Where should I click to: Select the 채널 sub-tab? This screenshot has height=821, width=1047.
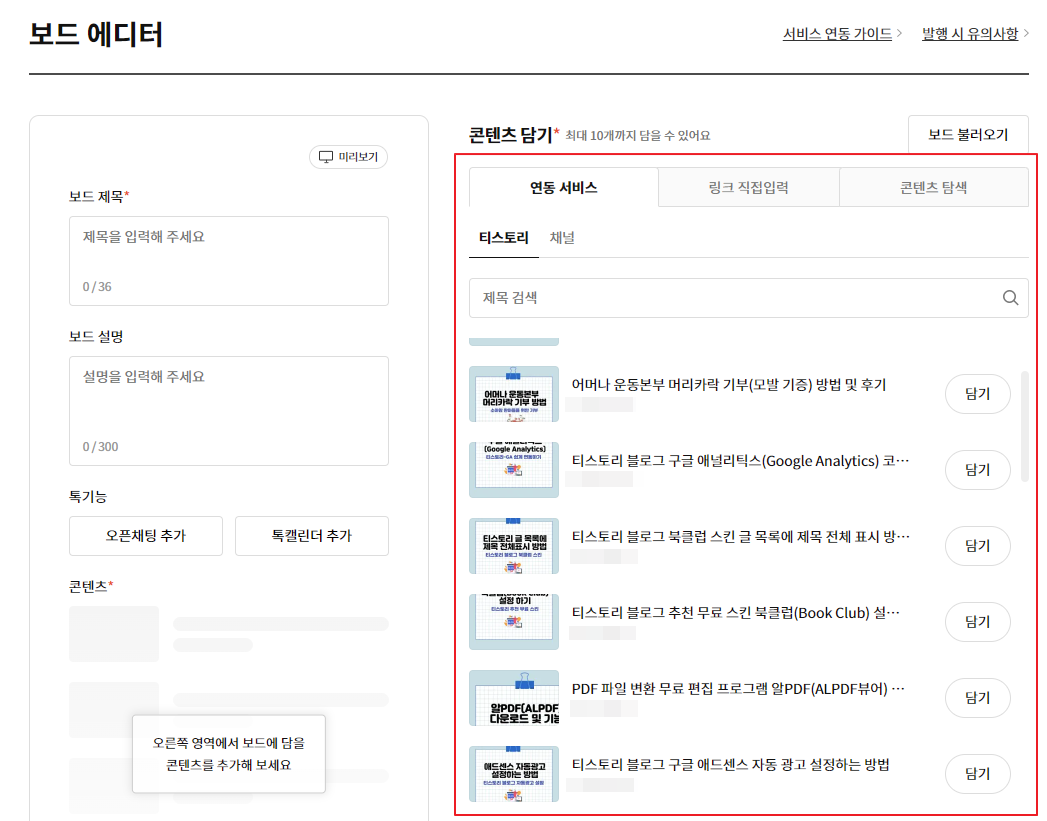562,238
